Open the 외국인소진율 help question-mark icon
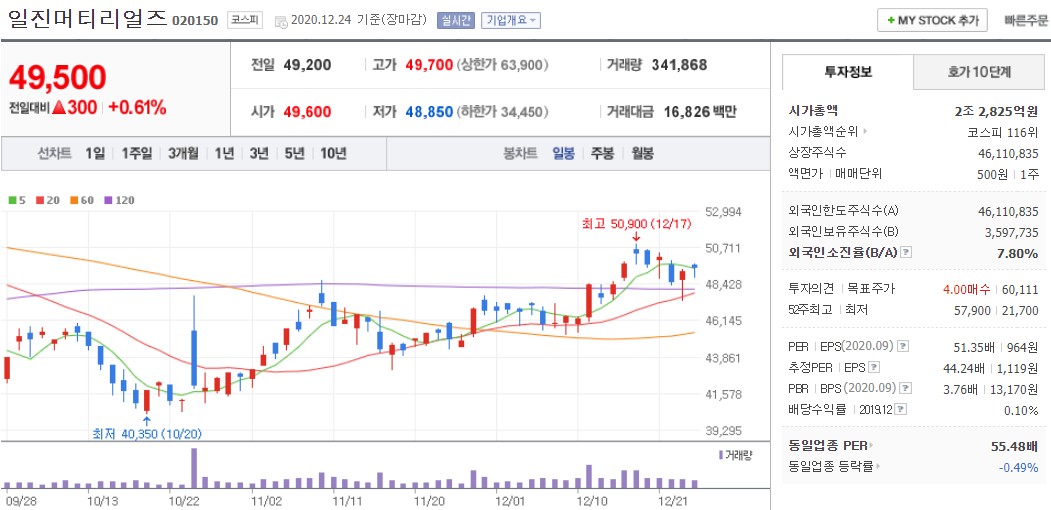1051x510 pixels. click(906, 253)
